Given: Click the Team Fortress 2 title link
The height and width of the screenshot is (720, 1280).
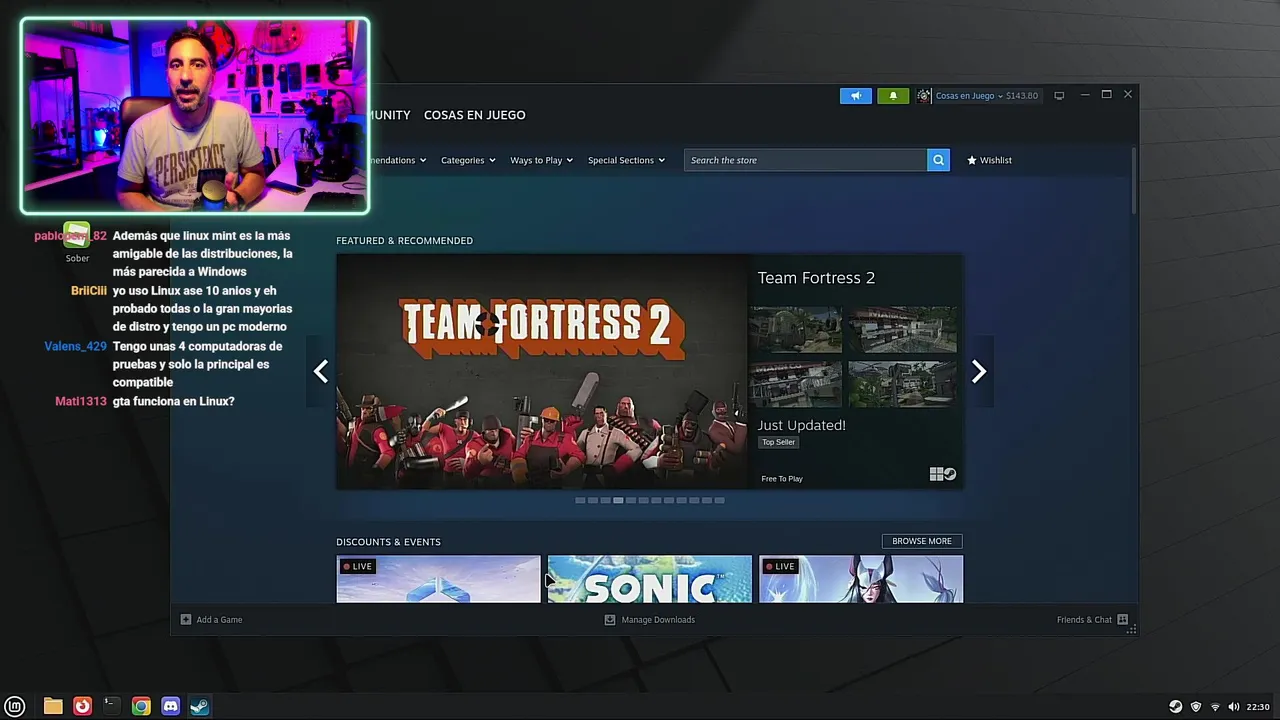Looking at the screenshot, I should tap(816, 278).
